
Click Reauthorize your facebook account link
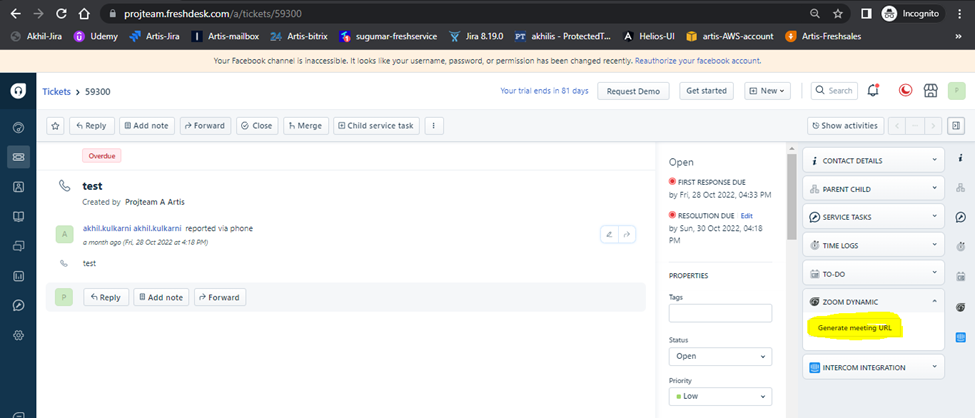tap(698, 61)
